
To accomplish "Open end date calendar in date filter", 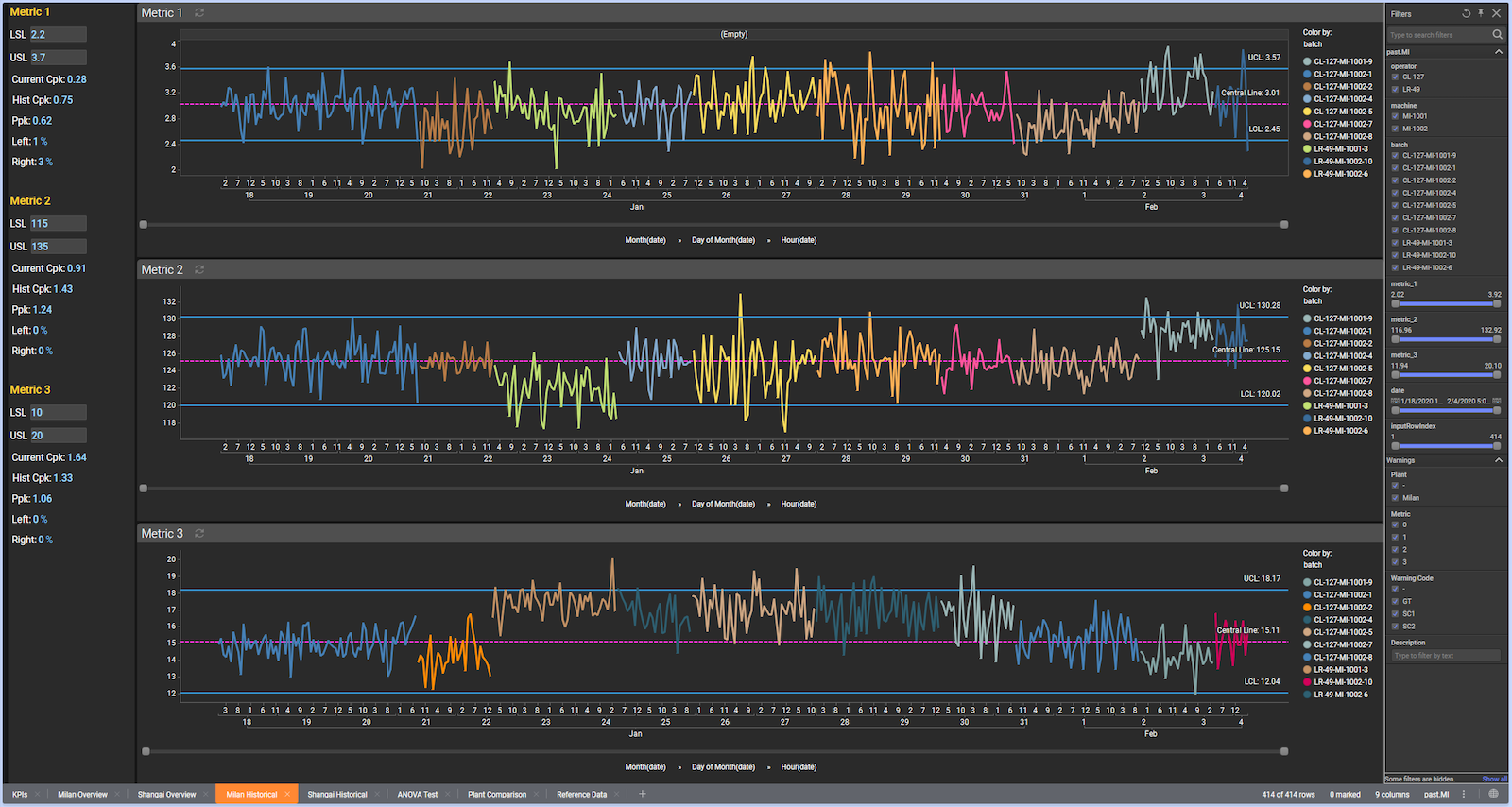I will point(1497,401).
